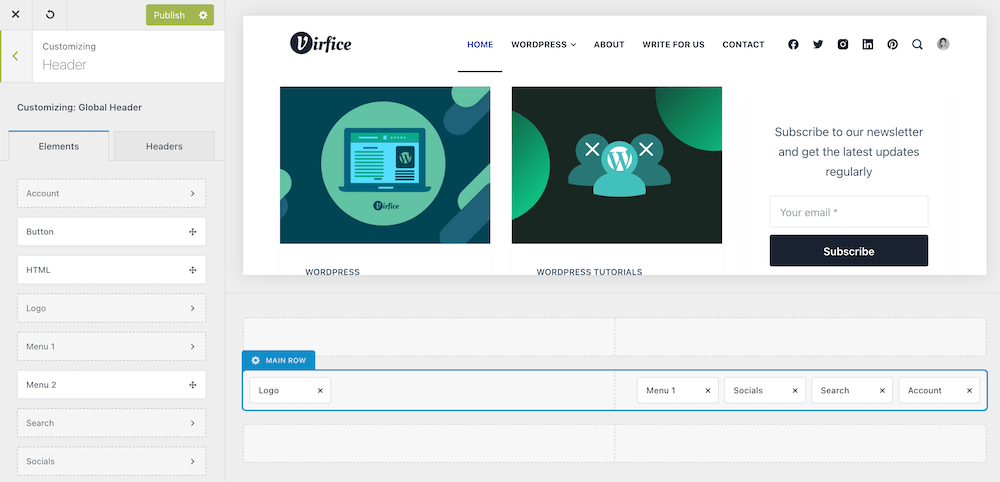Open the HOME menu item
The width and height of the screenshot is (1000, 482).
480,45
